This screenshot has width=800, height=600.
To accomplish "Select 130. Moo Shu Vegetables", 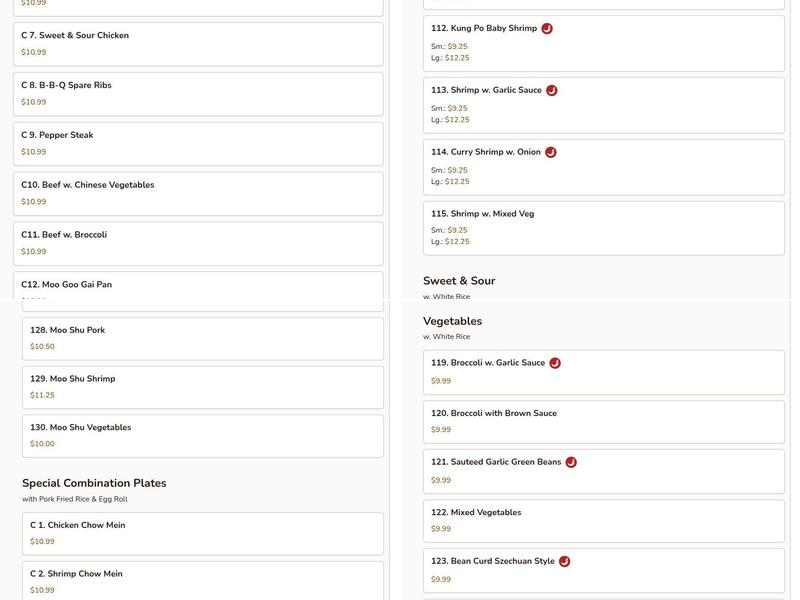I will tap(203, 436).
